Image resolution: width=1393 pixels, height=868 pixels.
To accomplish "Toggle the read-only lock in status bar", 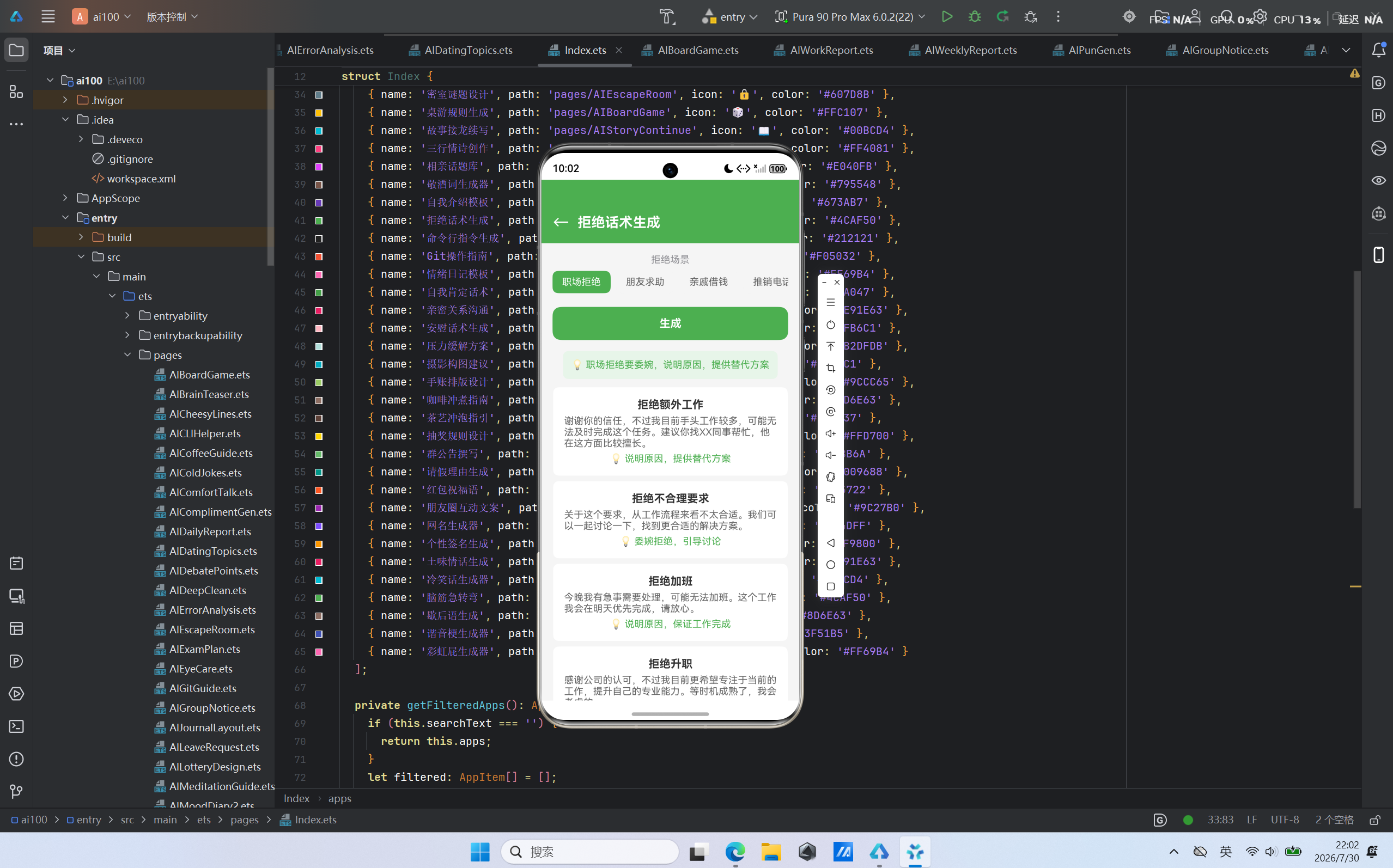I will (1374, 820).
